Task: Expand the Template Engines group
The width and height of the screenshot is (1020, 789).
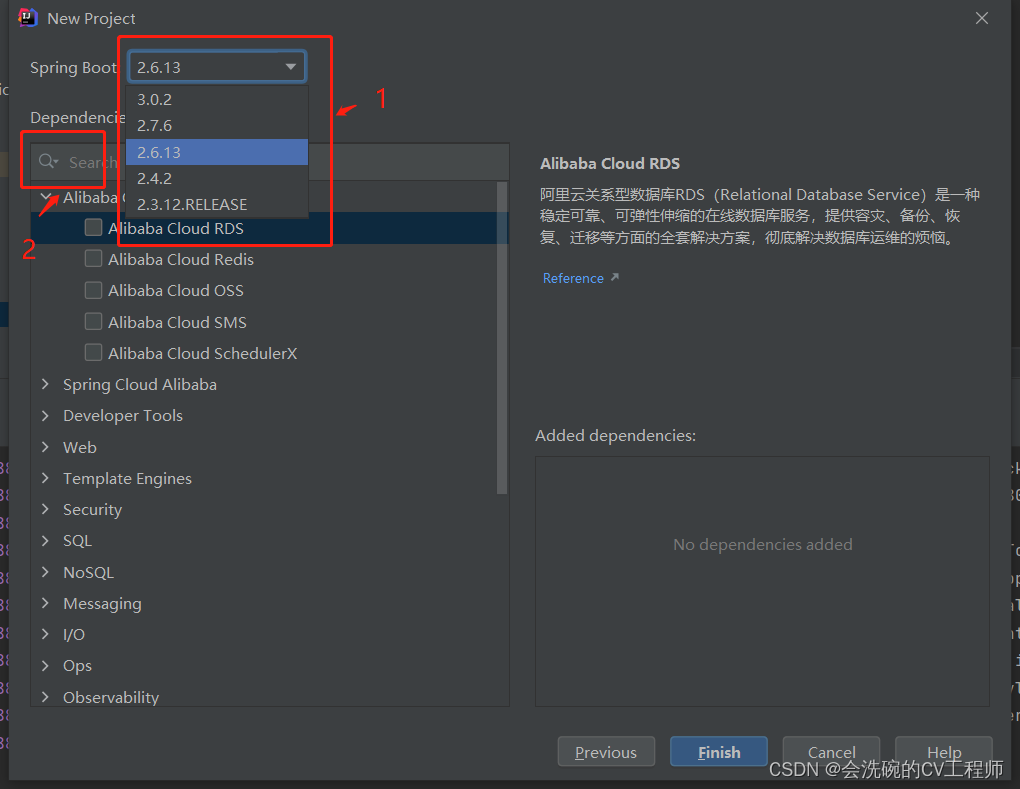Action: (46, 478)
